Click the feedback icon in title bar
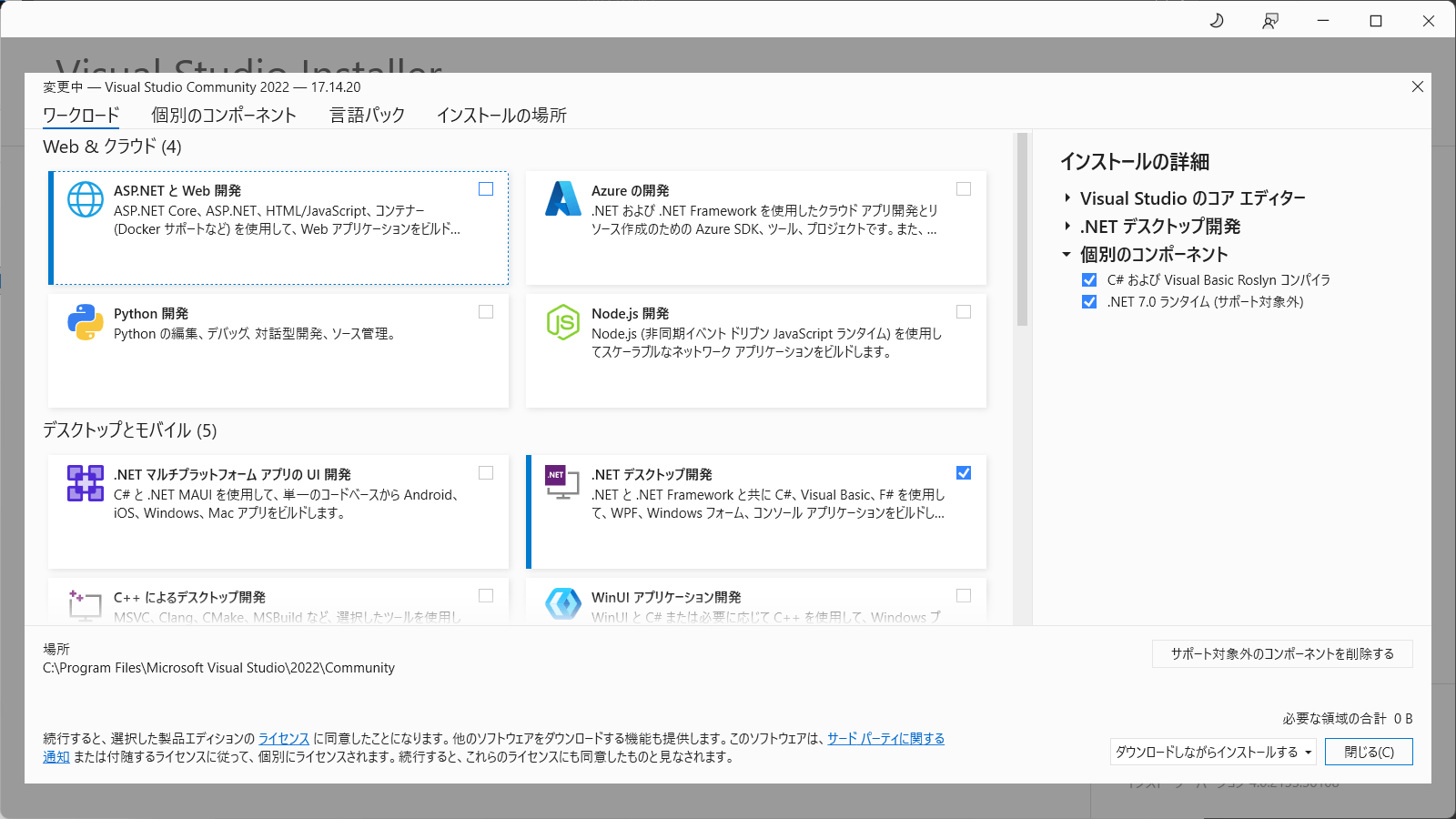 (1270, 21)
